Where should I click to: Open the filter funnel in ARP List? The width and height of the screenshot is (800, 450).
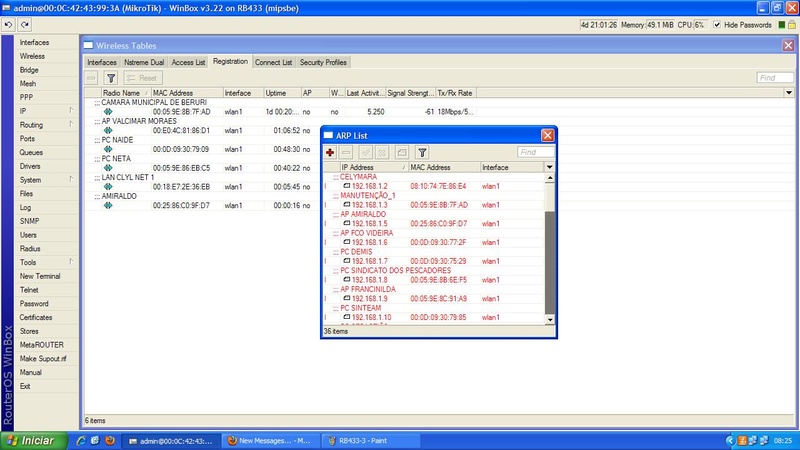422,152
